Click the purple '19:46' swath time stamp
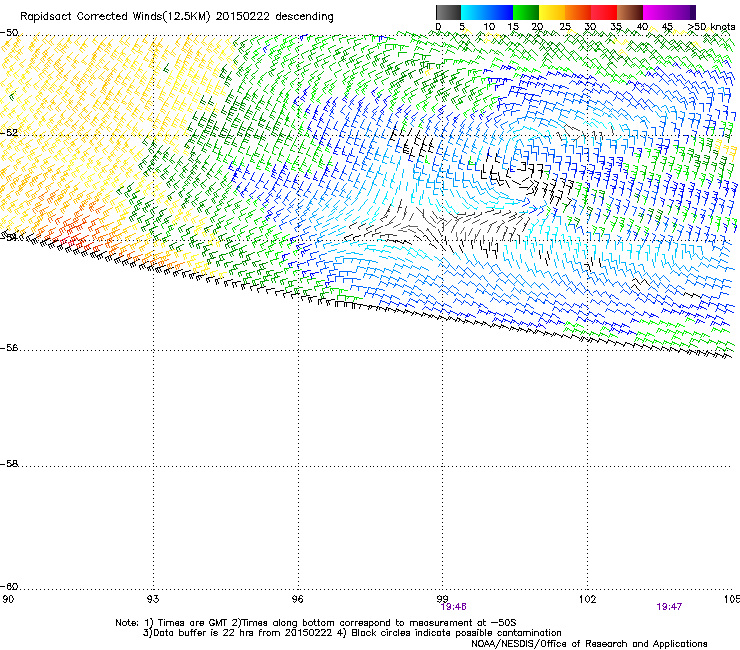This screenshot has width=740, height=650. (x=453, y=607)
